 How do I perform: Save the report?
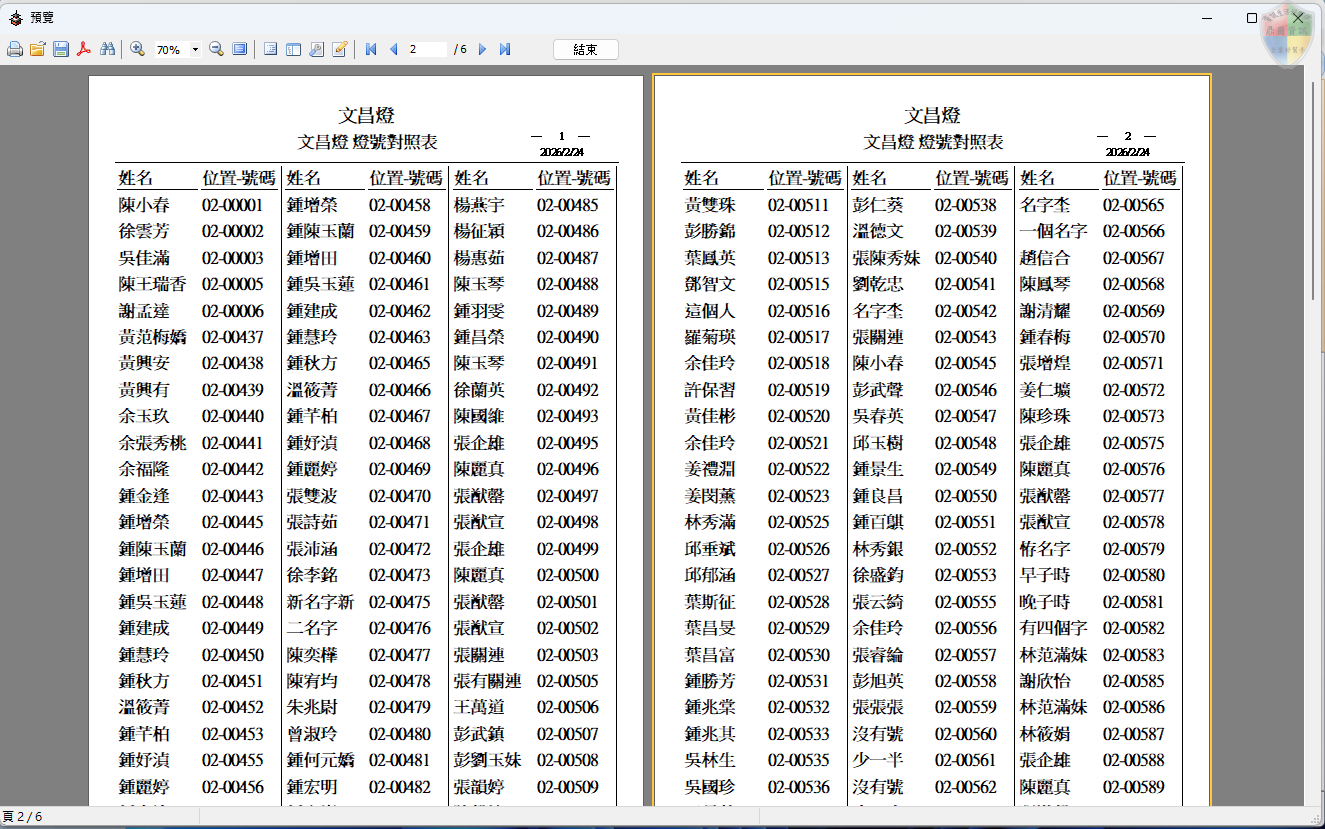(x=61, y=48)
